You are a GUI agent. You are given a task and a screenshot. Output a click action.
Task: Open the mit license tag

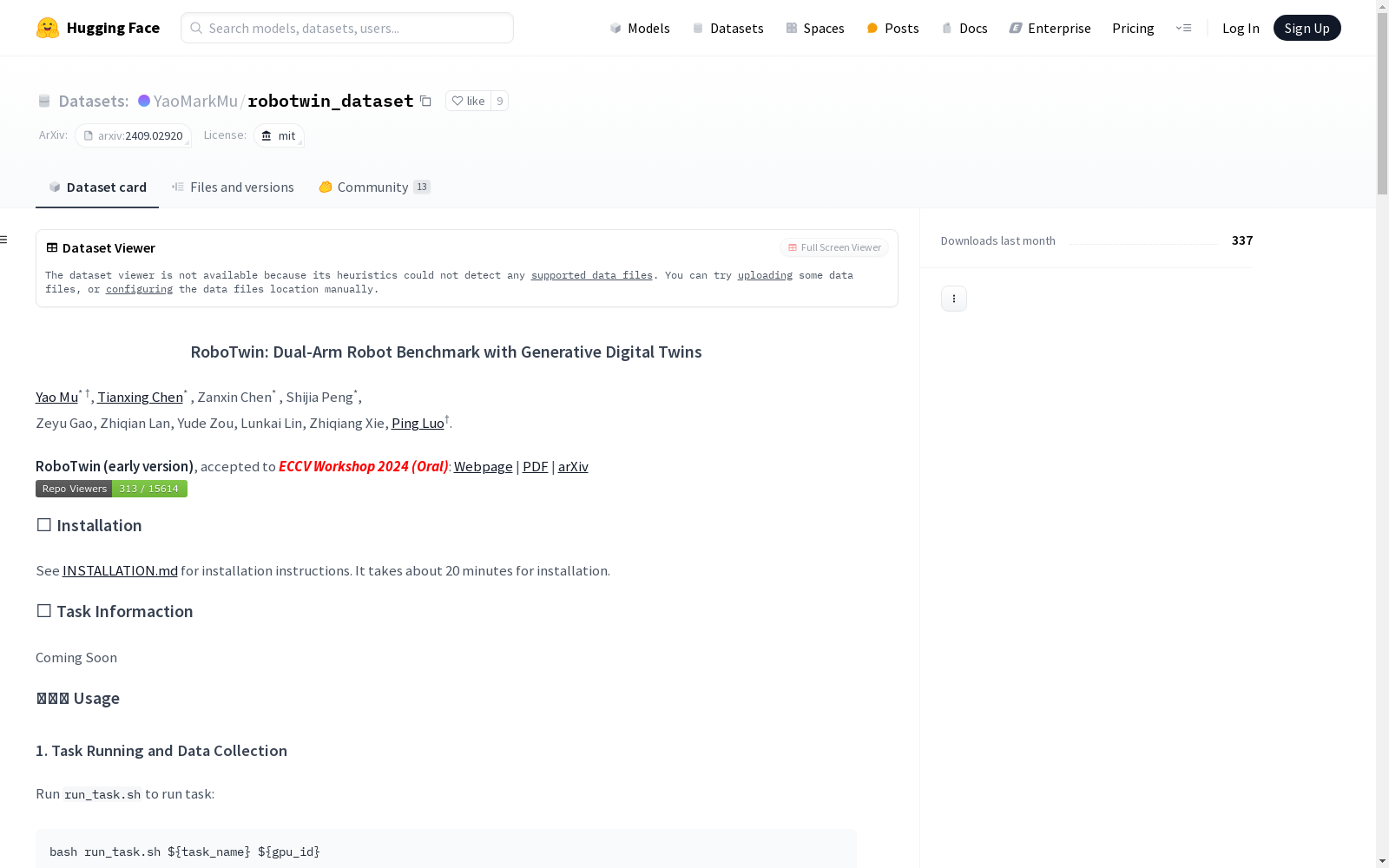279,135
